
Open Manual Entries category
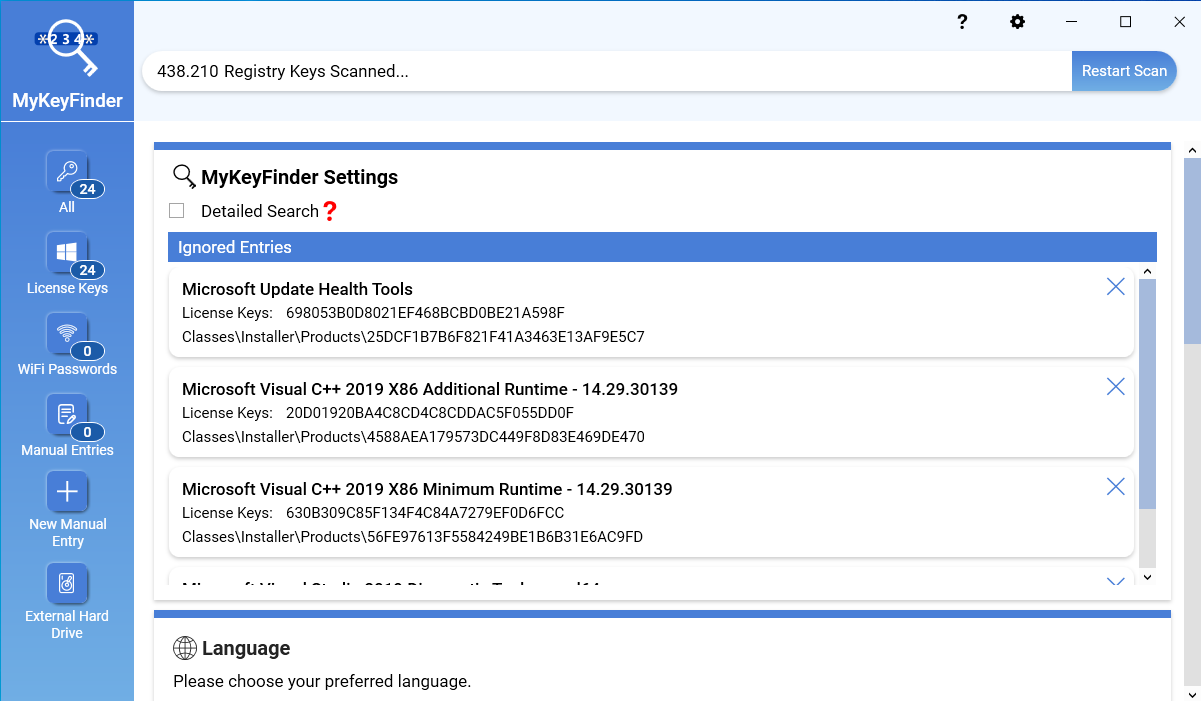67,425
